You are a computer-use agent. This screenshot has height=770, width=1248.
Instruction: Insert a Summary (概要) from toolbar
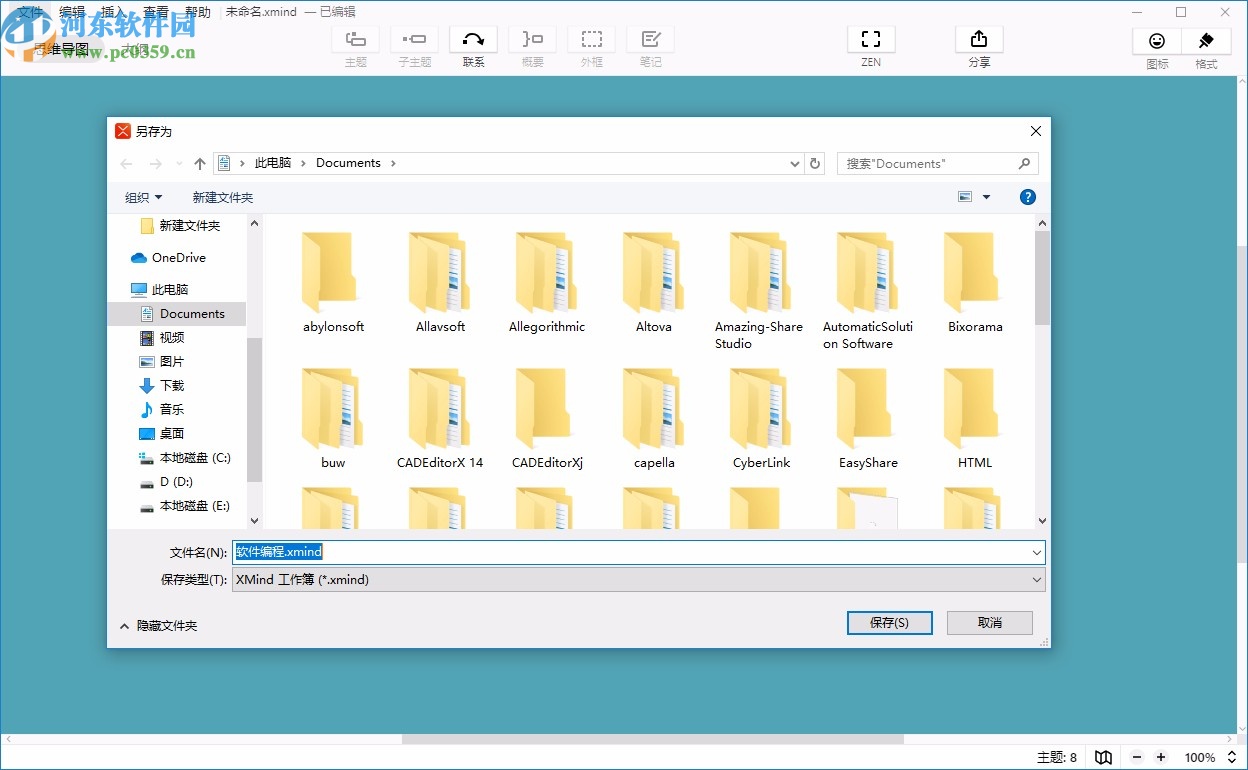[532, 45]
